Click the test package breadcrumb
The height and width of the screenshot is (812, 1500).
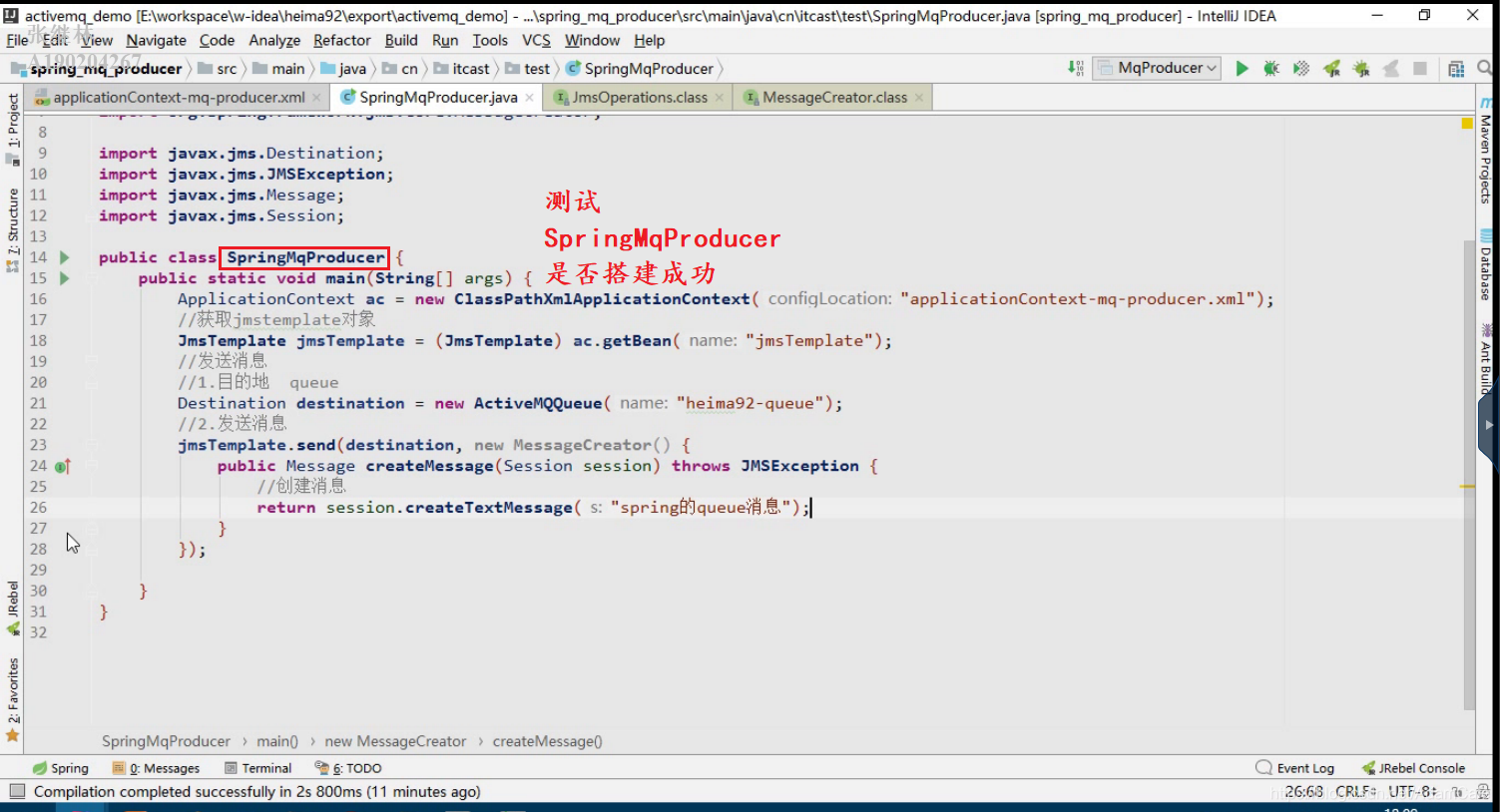528,69
